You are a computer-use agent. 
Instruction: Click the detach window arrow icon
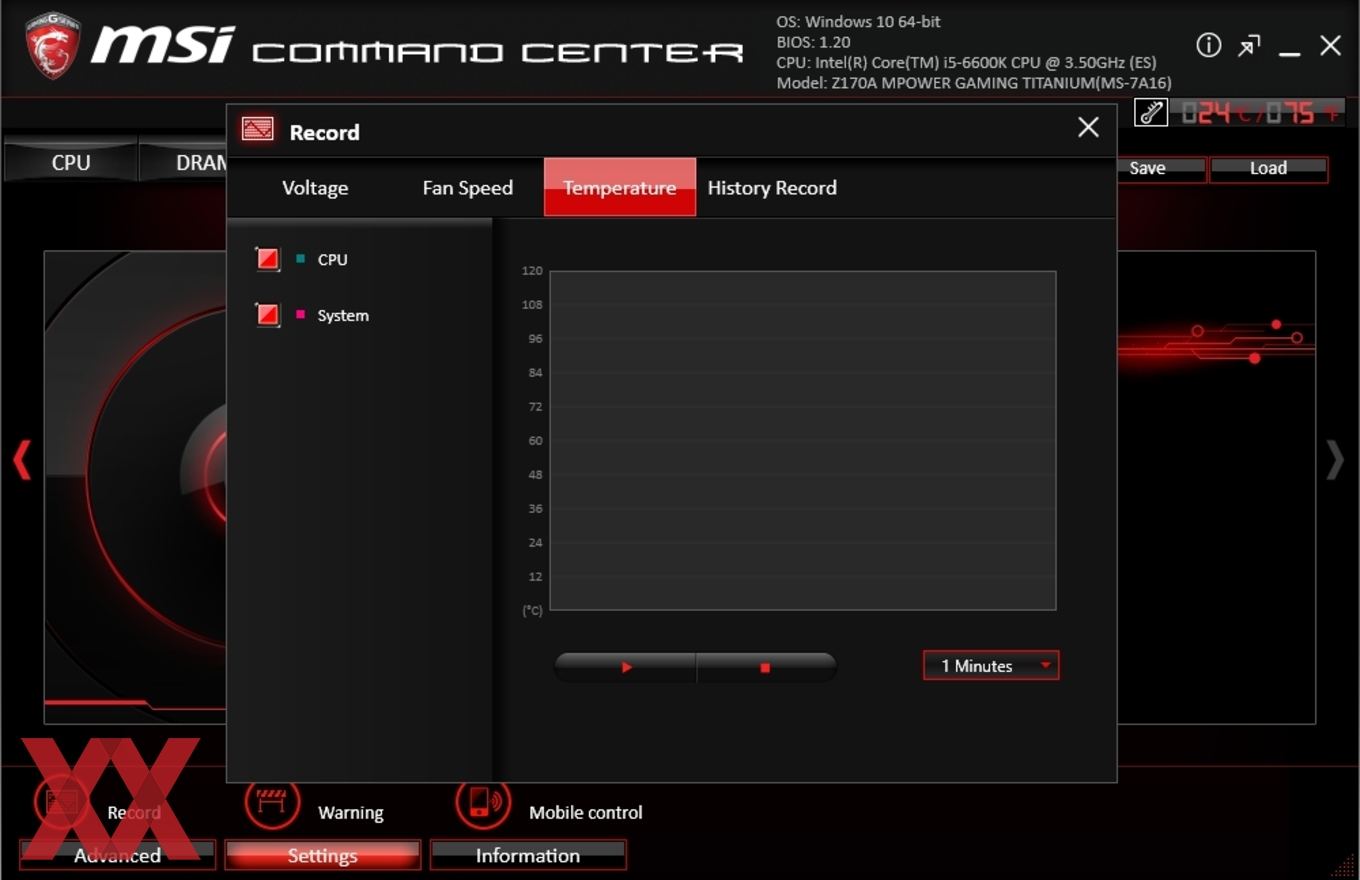1249,46
